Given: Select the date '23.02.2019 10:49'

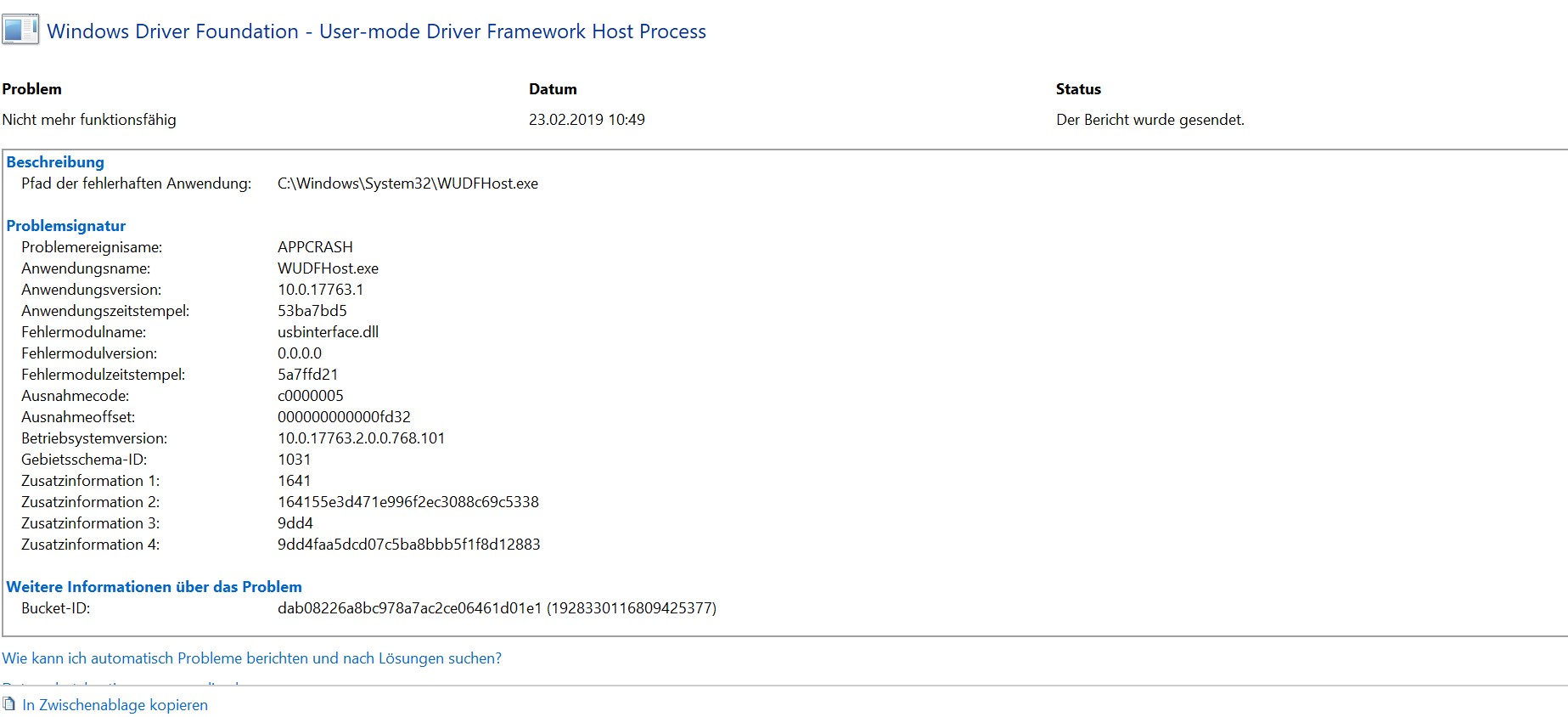Looking at the screenshot, I should click(587, 120).
